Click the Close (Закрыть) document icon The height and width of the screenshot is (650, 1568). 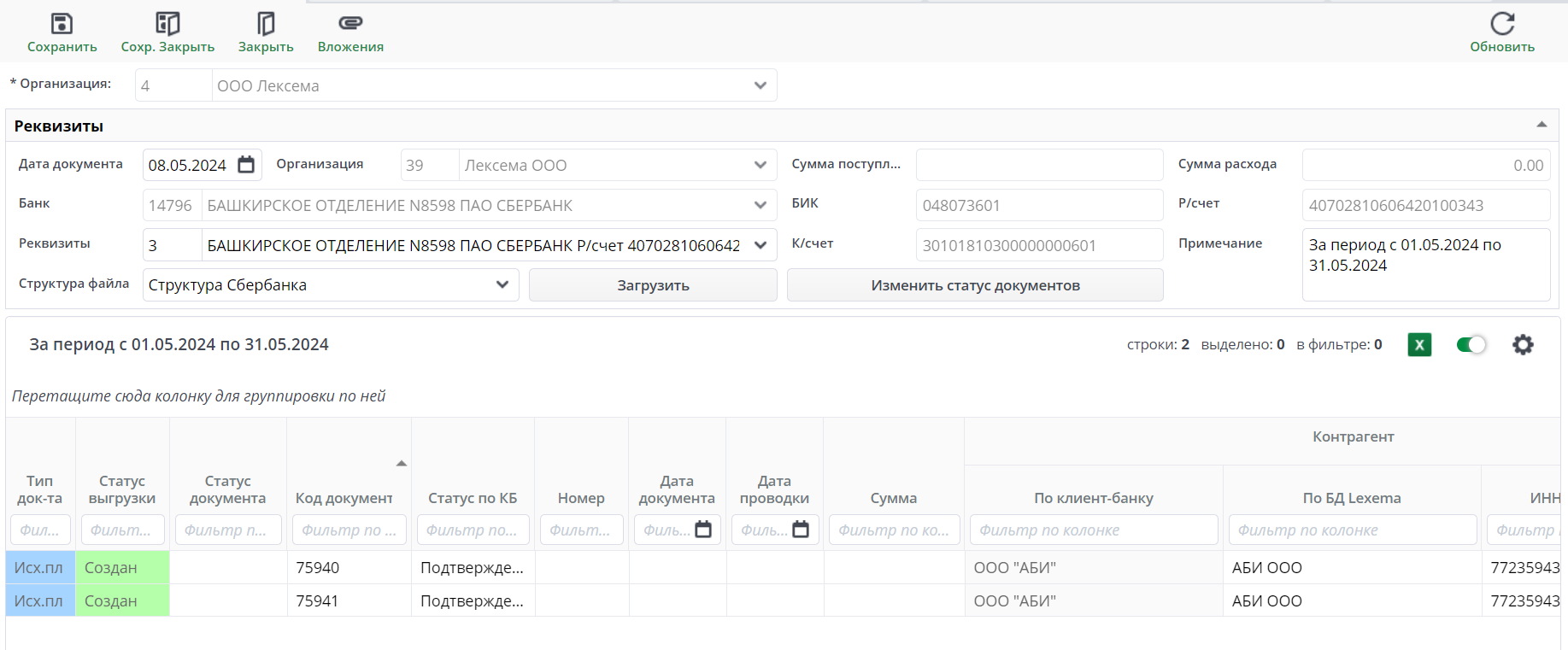click(266, 24)
